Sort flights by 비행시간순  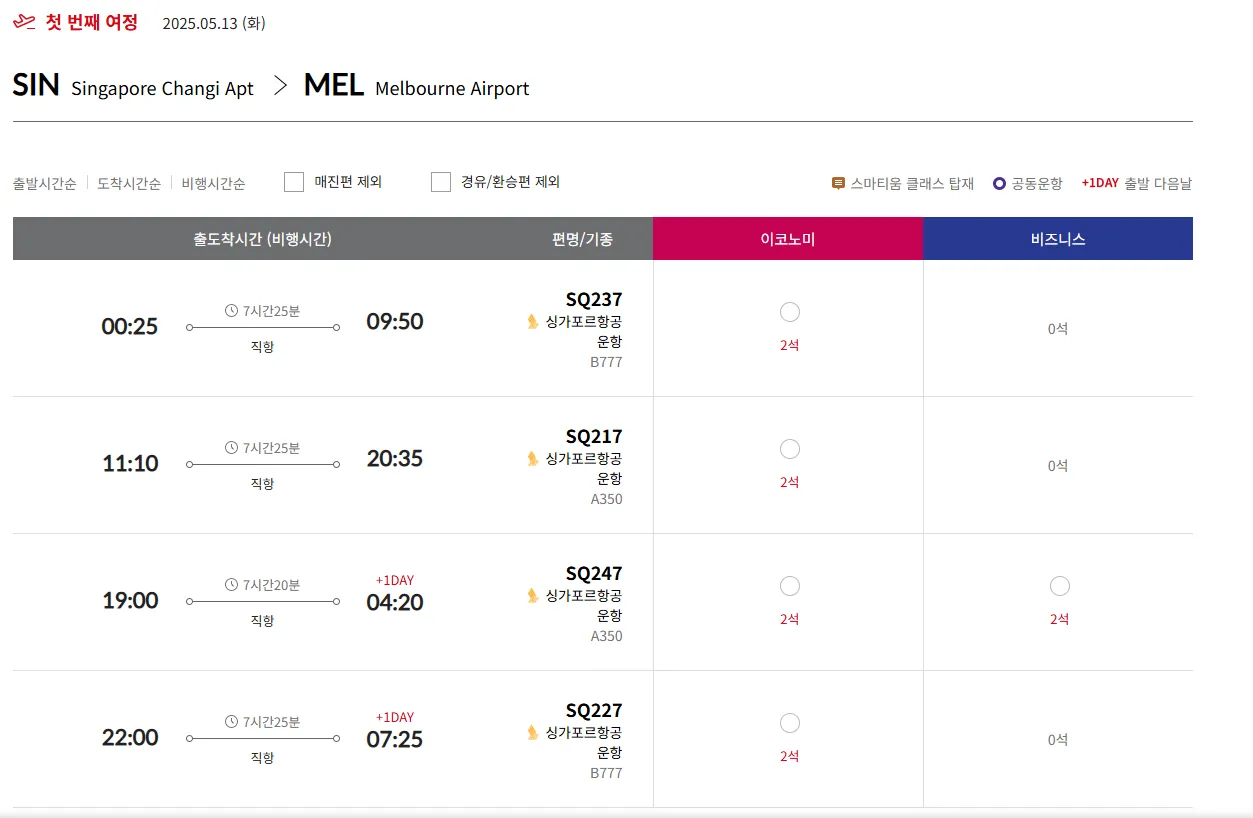[x=213, y=183]
